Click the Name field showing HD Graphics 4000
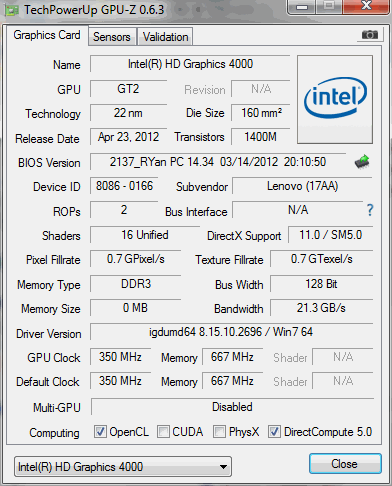The image size is (392, 486). point(190,64)
